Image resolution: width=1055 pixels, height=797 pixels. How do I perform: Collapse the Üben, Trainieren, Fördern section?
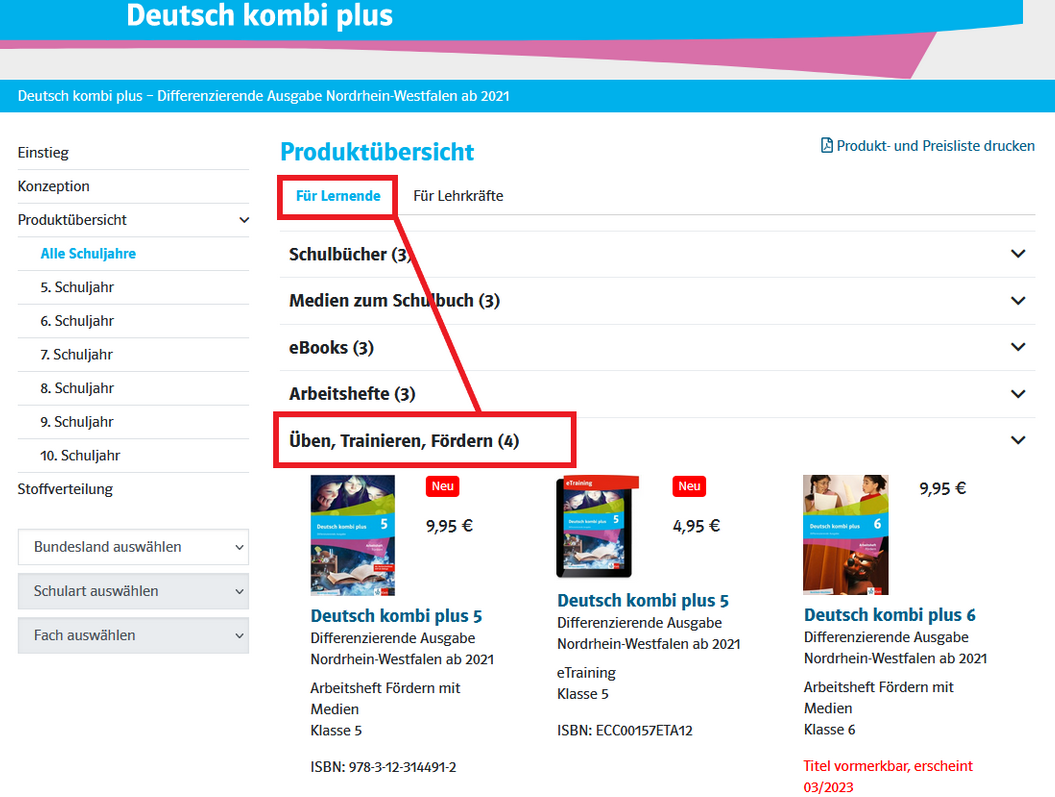(1018, 440)
